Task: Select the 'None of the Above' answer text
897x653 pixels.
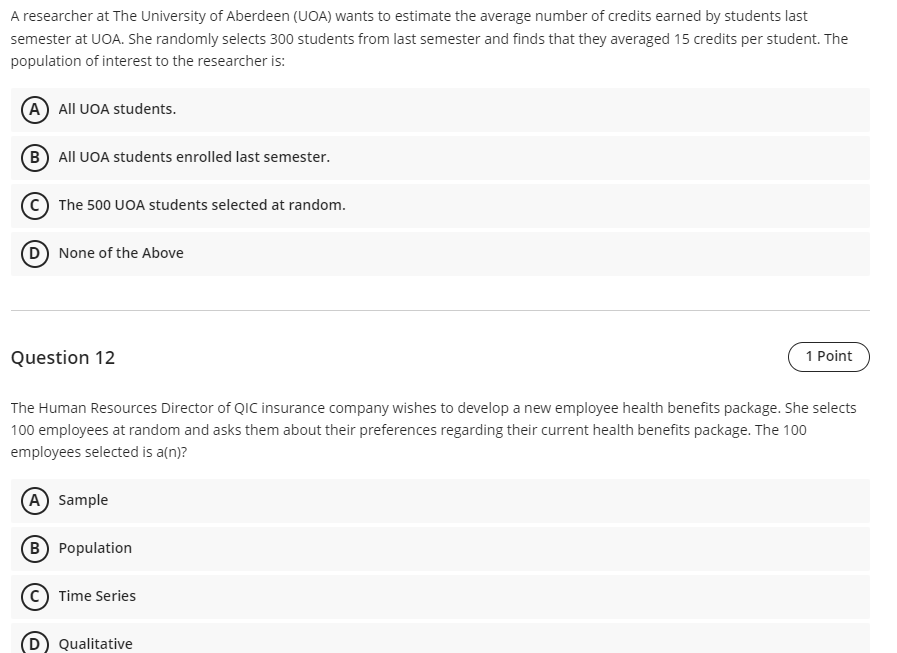Action: pos(121,253)
